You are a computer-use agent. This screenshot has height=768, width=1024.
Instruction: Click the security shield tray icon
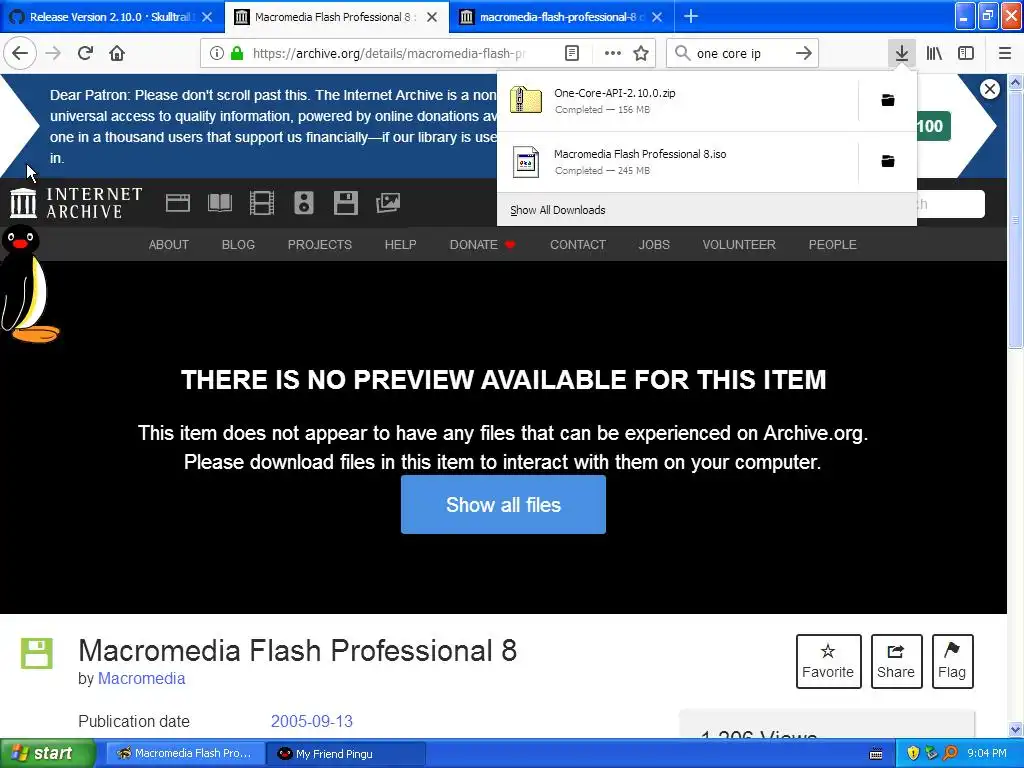(x=913, y=754)
